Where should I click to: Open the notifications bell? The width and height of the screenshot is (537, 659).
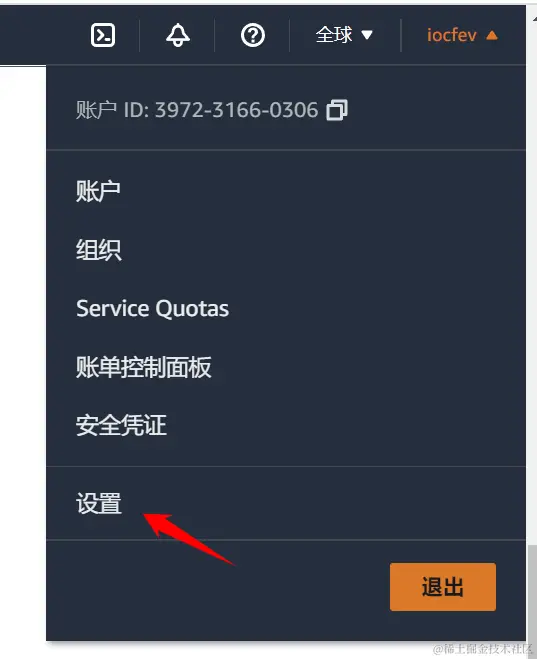[178, 35]
